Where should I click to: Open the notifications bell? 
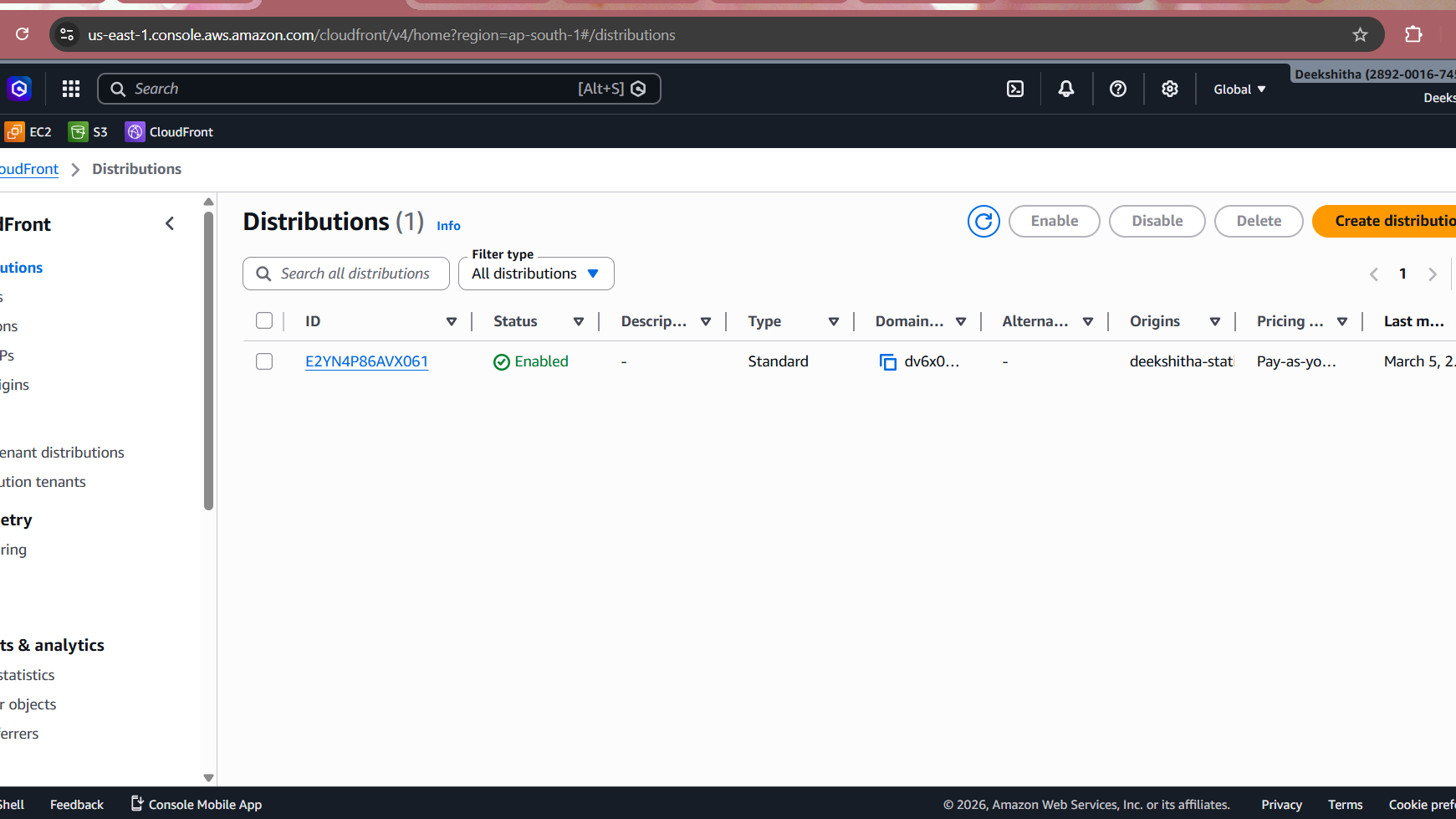pyautogui.click(x=1065, y=89)
